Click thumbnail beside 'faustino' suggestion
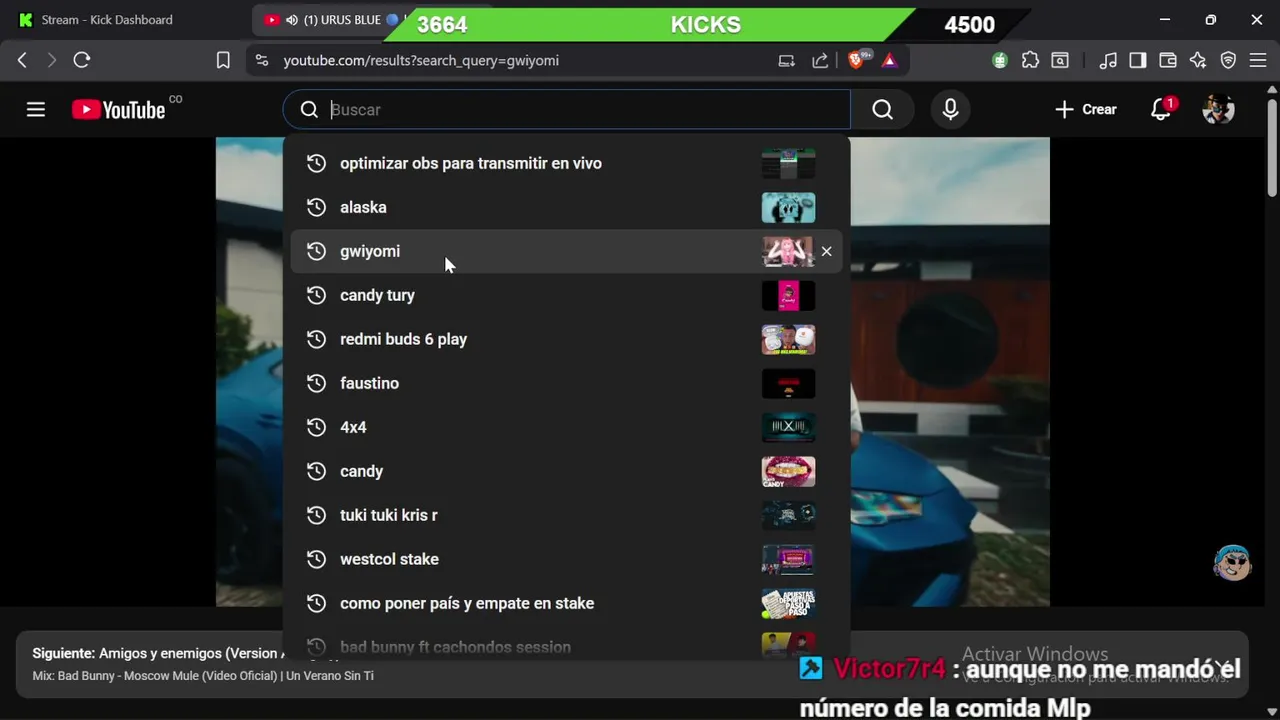Image resolution: width=1280 pixels, height=720 pixels. 788,383
